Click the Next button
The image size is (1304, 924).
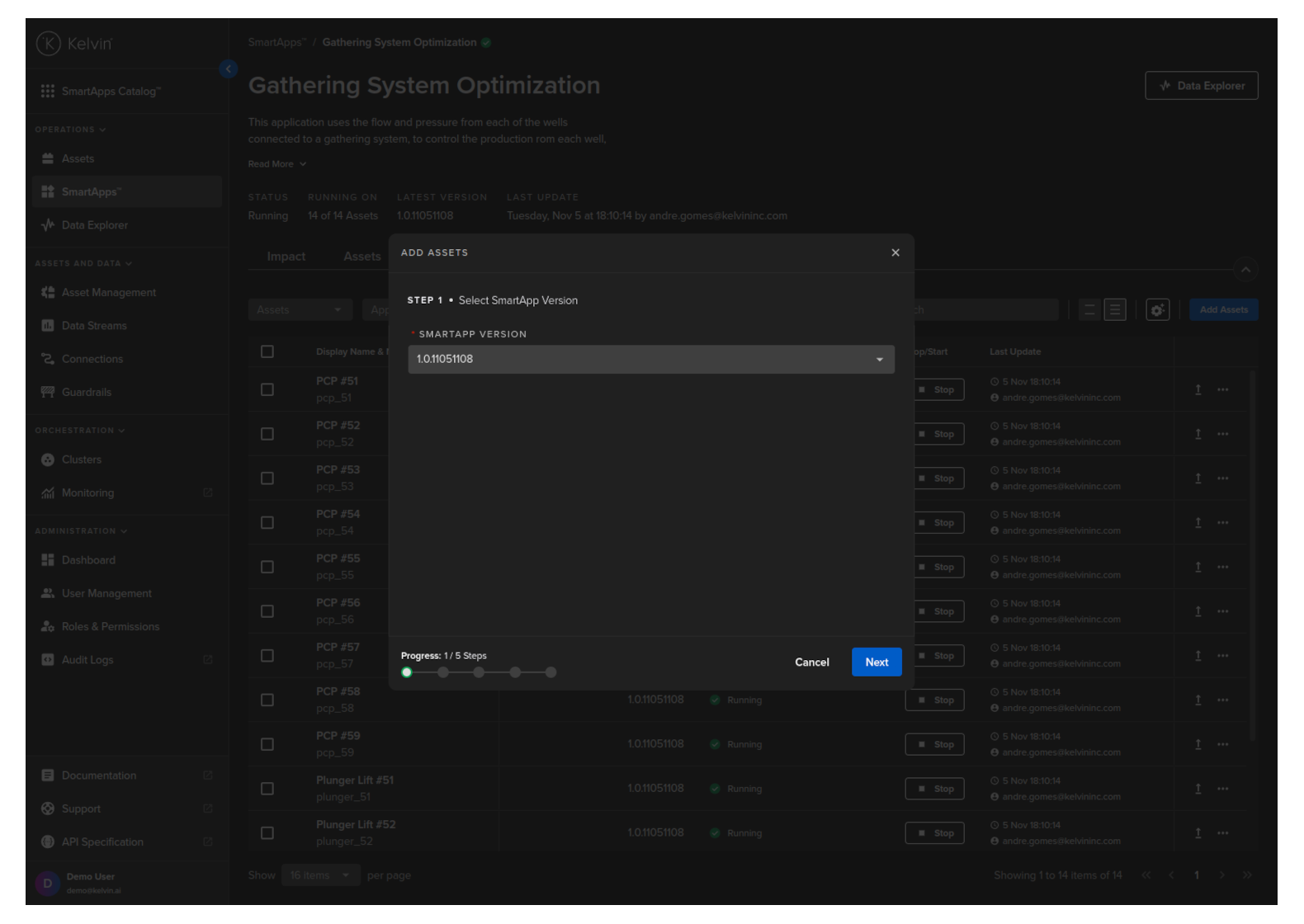point(876,662)
